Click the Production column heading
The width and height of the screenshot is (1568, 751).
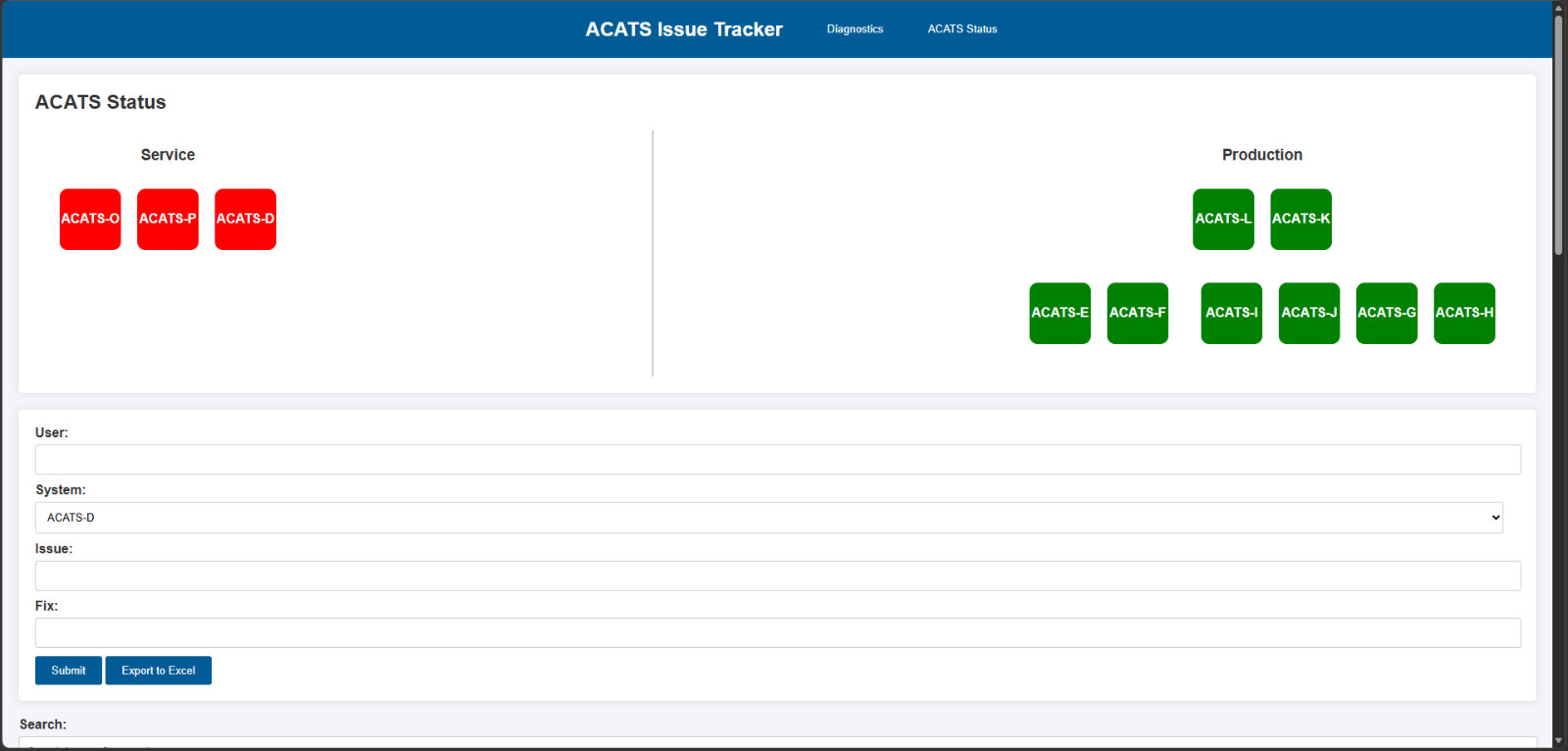tap(1262, 155)
